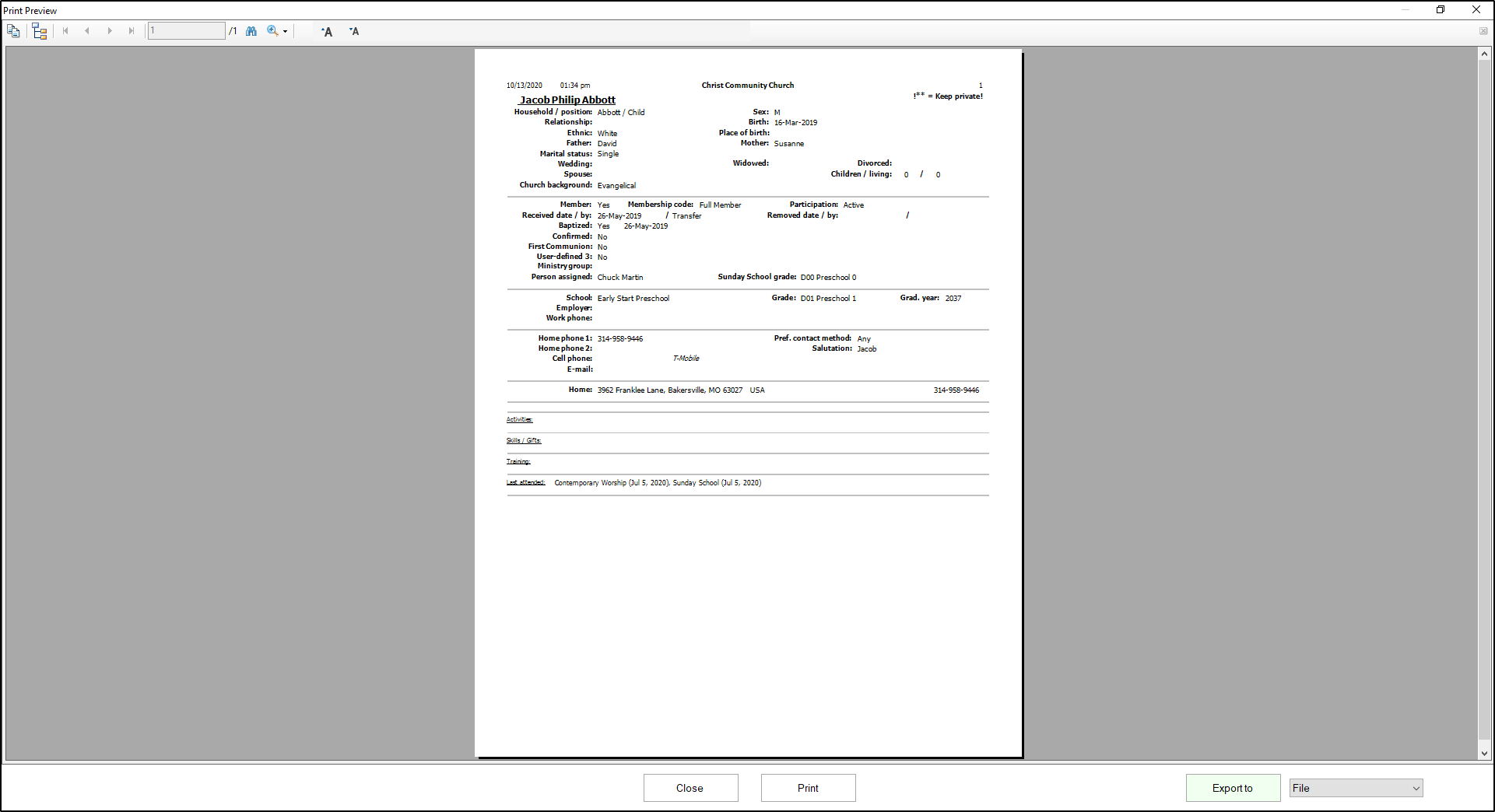The width and height of the screenshot is (1495, 812).
Task: Restore down the Print Preview window
Action: coord(1441,10)
